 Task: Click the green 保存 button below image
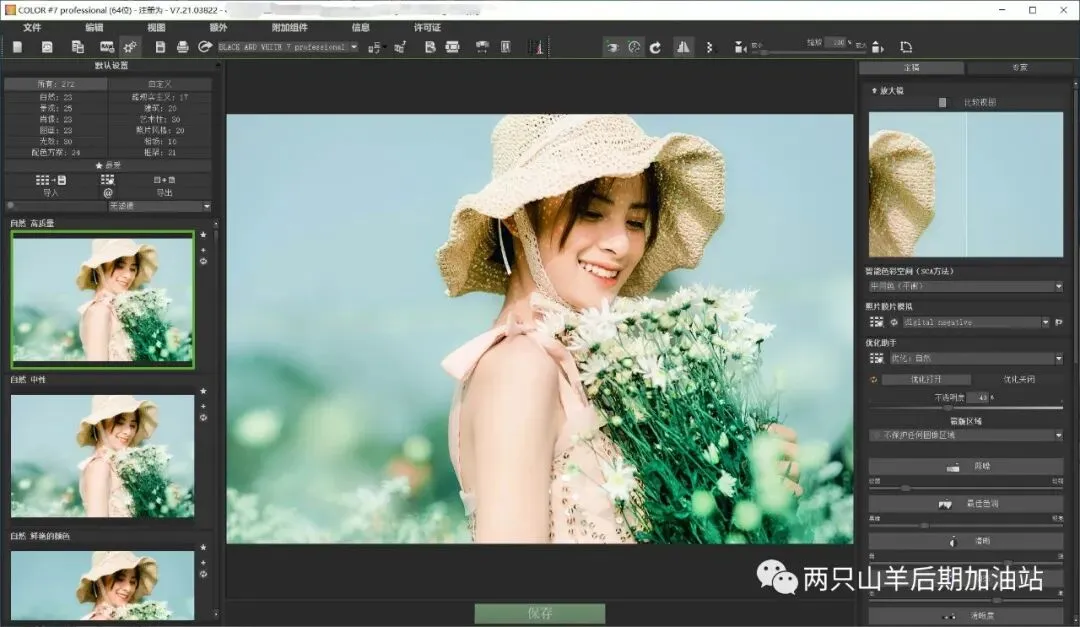(540, 613)
